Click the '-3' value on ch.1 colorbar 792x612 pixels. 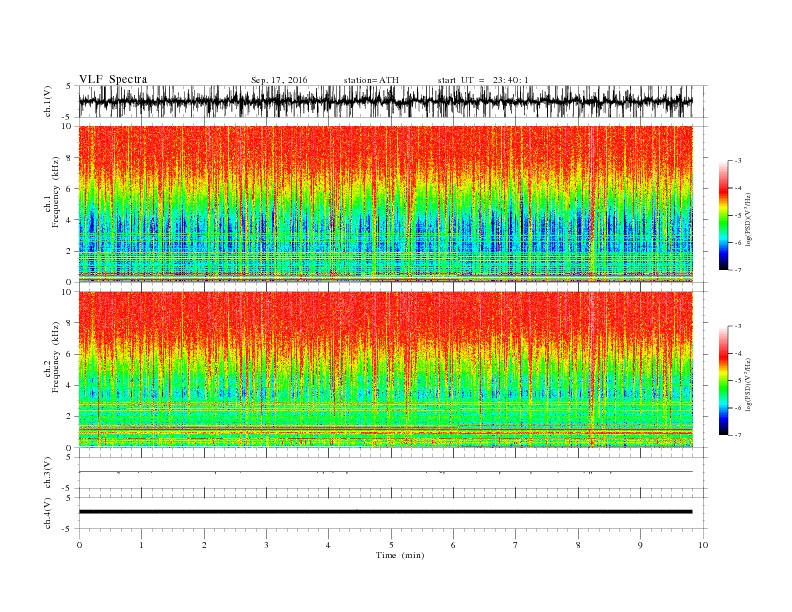[x=738, y=161]
